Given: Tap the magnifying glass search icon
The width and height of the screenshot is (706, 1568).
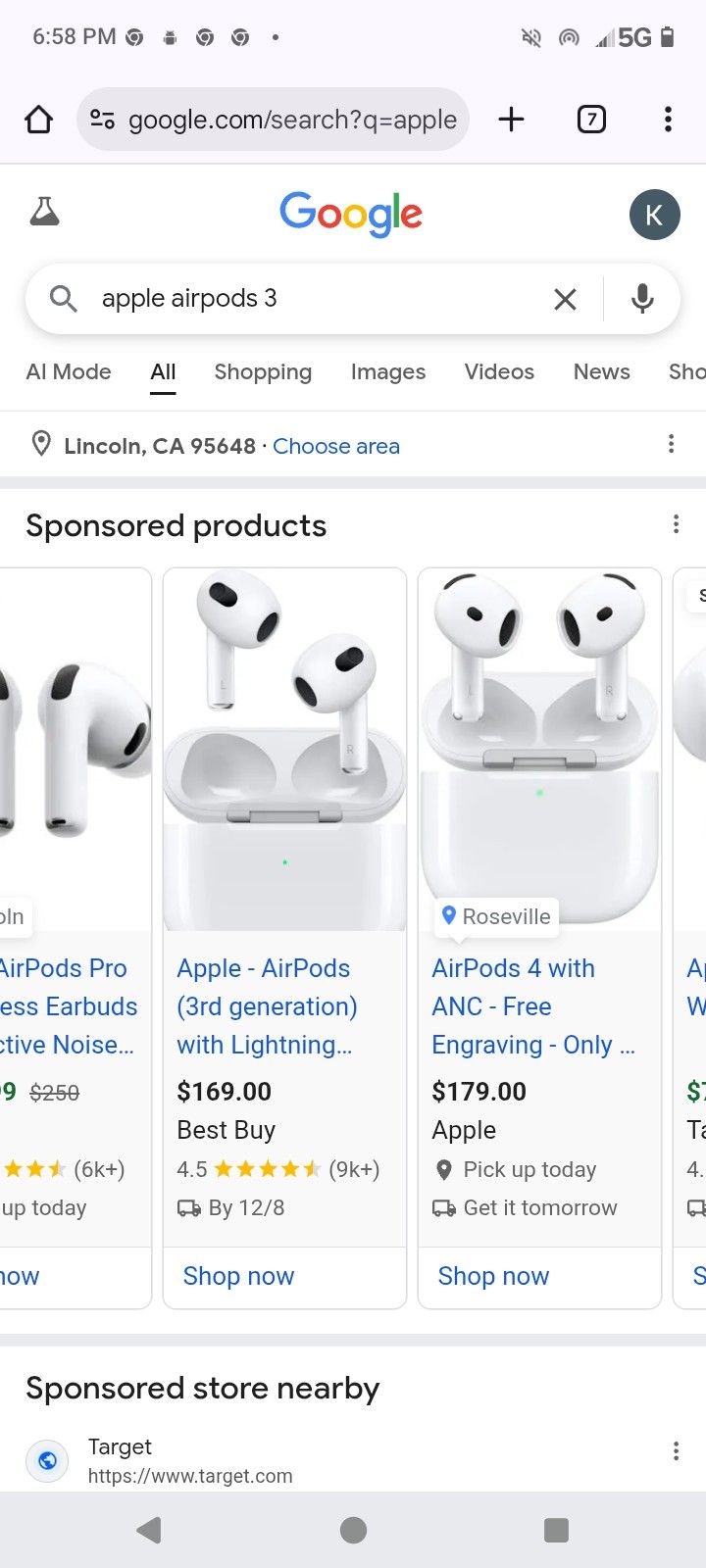Looking at the screenshot, I should [x=63, y=299].
